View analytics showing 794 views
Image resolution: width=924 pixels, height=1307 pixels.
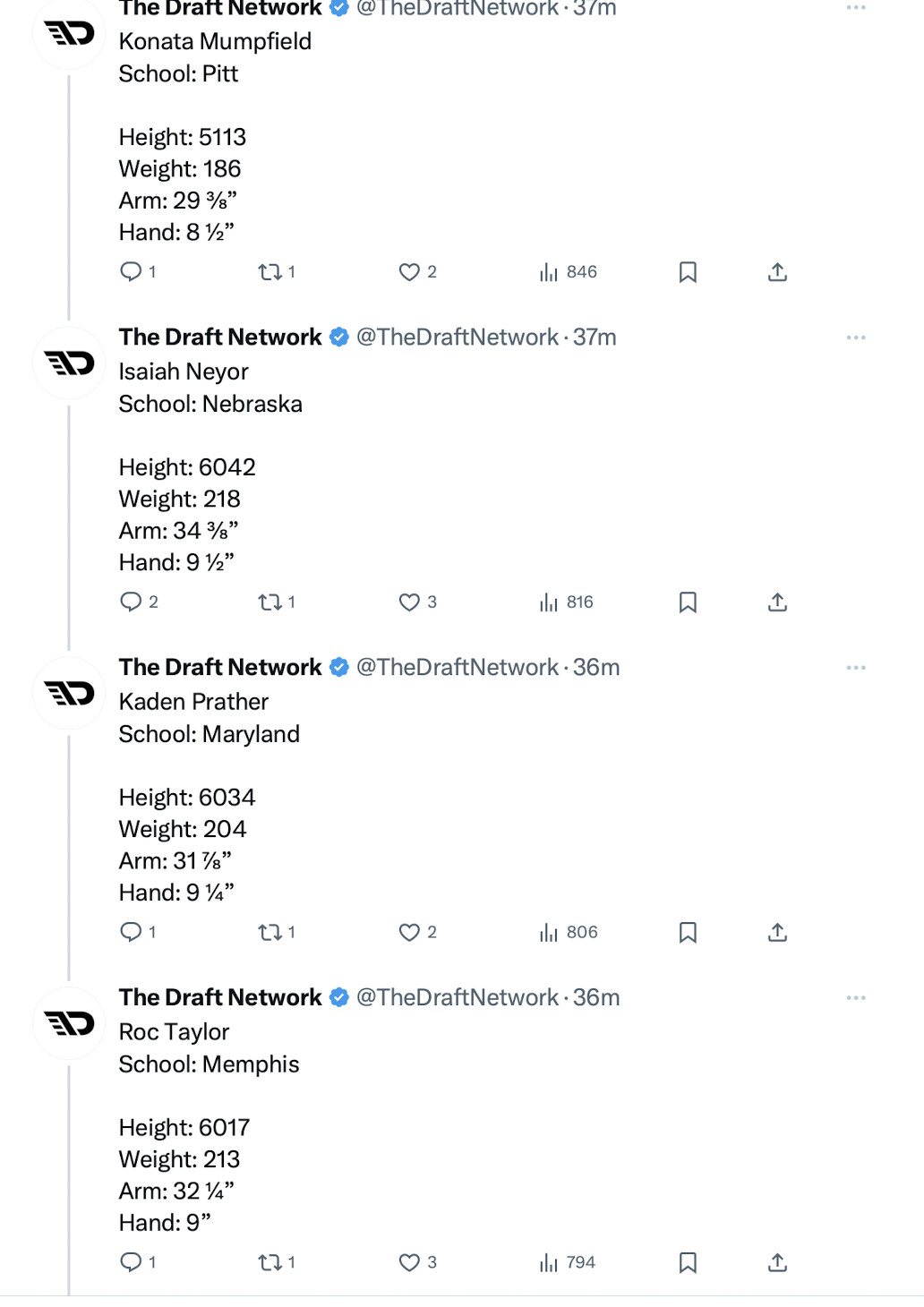tap(568, 1263)
